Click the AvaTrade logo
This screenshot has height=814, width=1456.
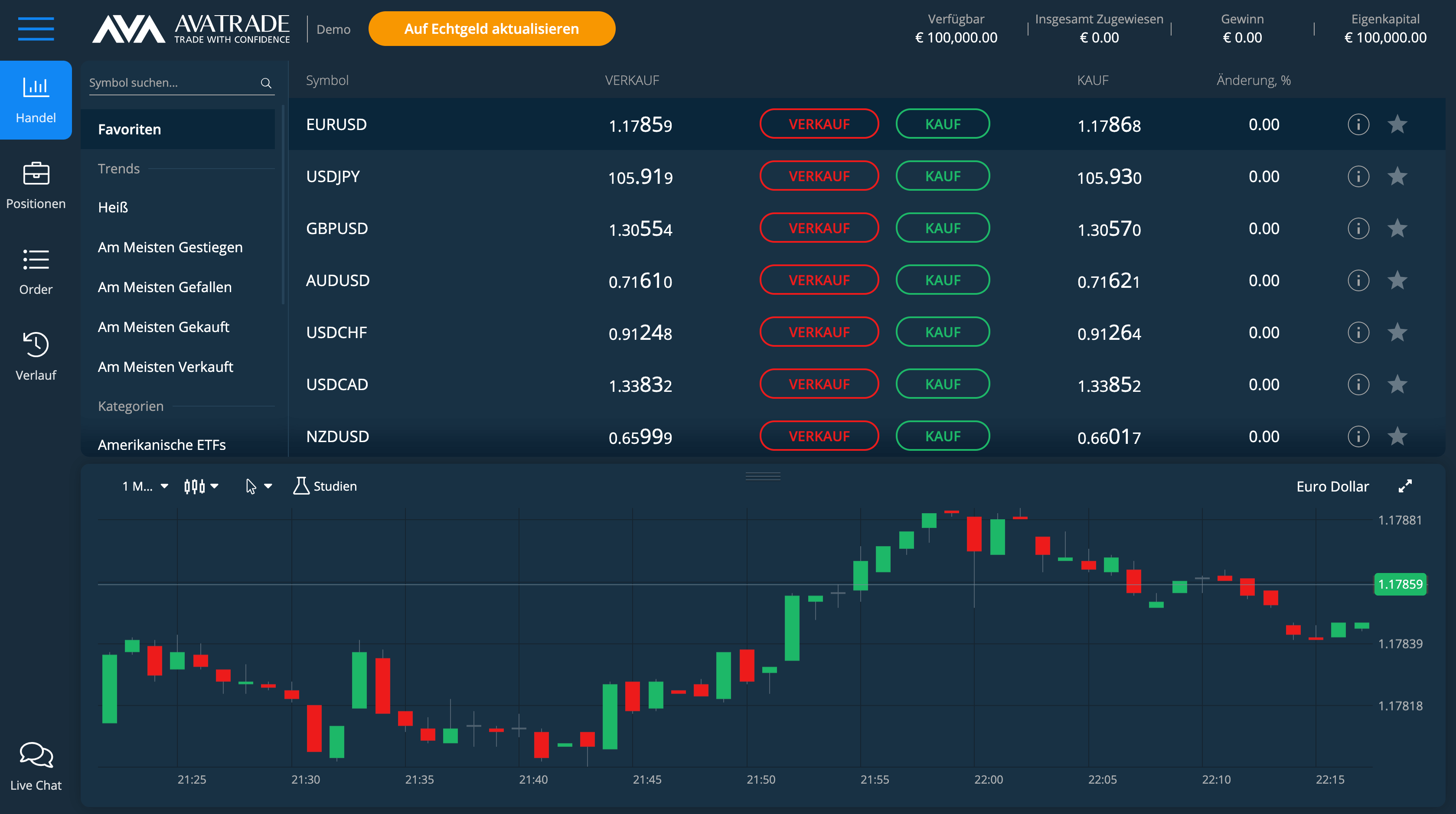(x=191, y=29)
